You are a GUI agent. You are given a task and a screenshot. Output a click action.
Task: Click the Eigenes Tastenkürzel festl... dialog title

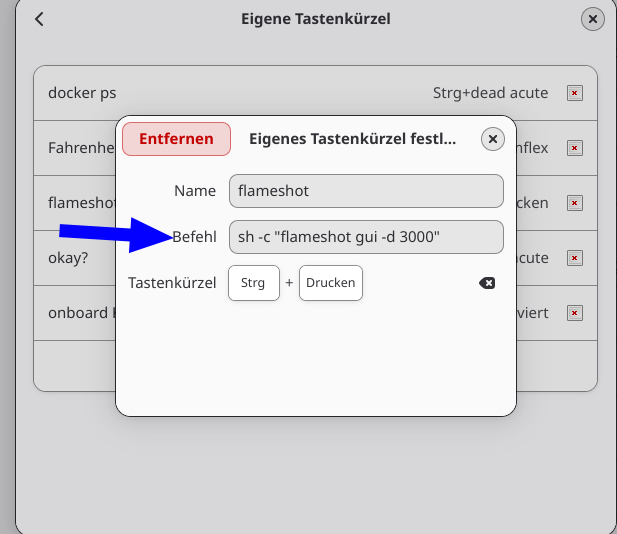[353, 139]
